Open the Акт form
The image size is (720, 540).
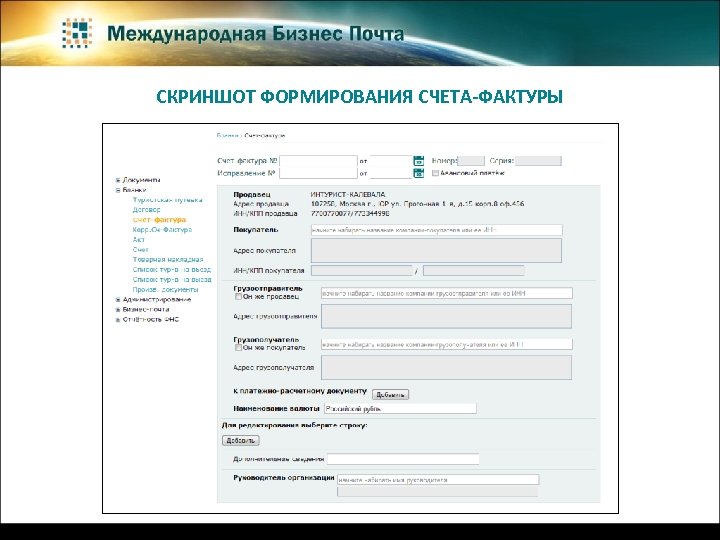click(x=139, y=240)
